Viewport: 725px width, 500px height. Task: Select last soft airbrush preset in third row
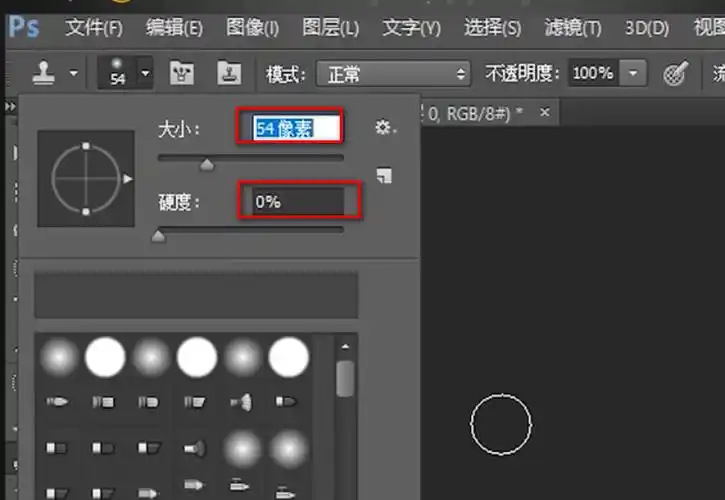click(288, 449)
